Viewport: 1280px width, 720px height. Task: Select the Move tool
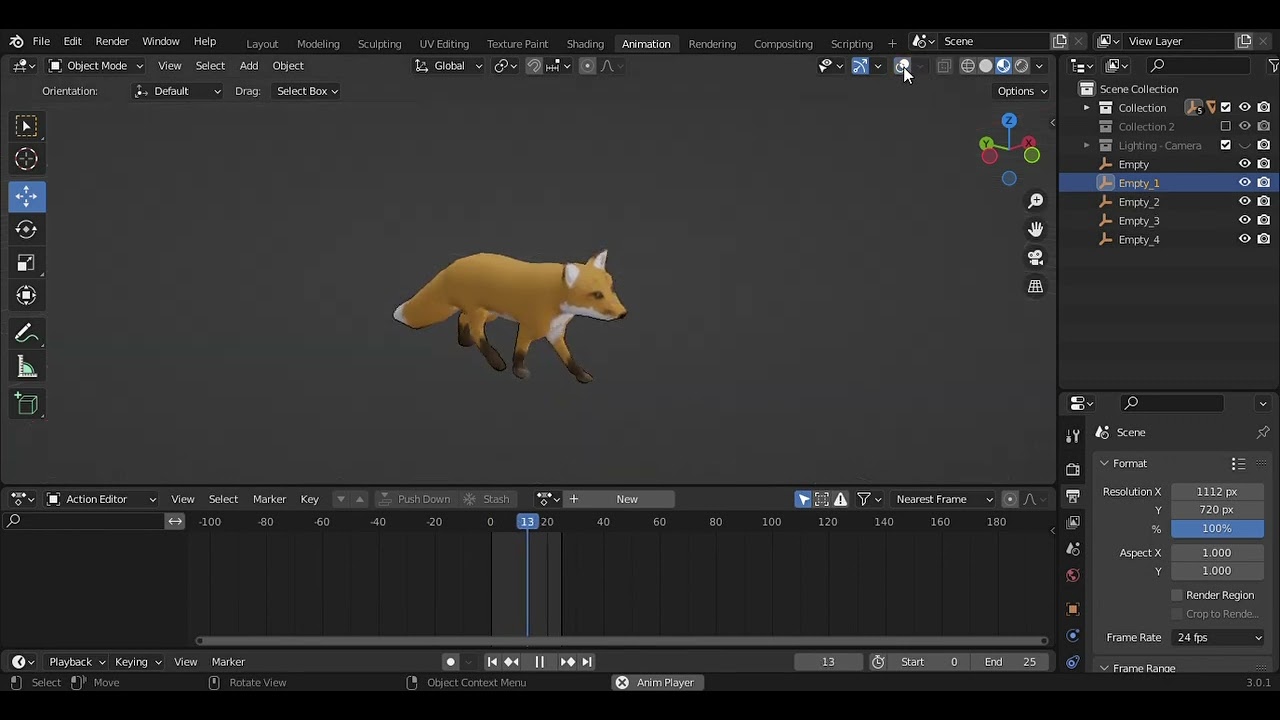[x=26, y=196]
